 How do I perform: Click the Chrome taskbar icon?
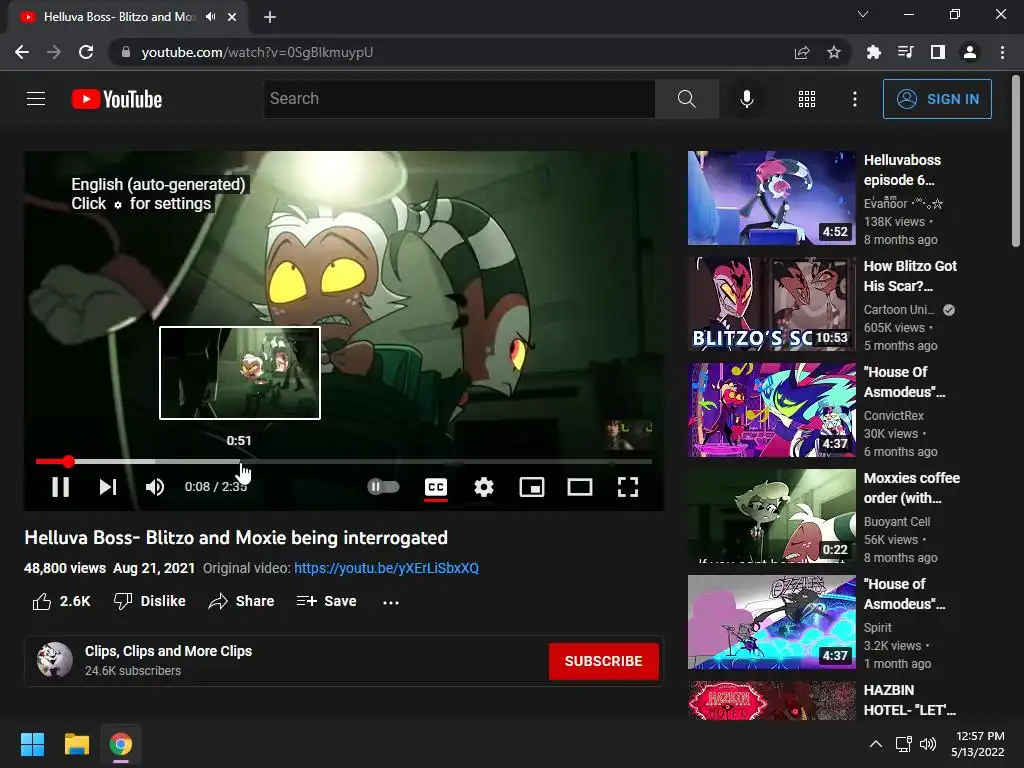click(120, 744)
